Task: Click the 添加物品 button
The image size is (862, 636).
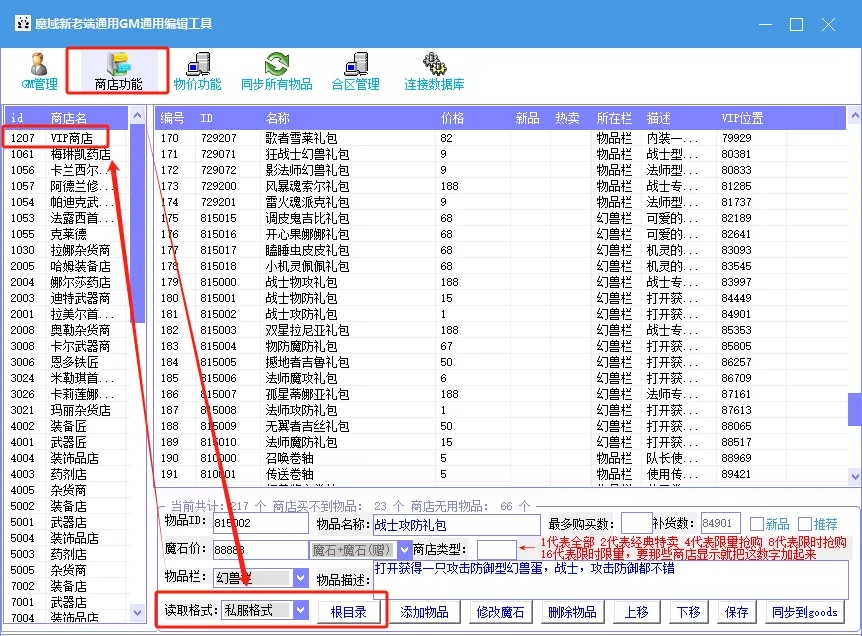Action: [x=424, y=612]
